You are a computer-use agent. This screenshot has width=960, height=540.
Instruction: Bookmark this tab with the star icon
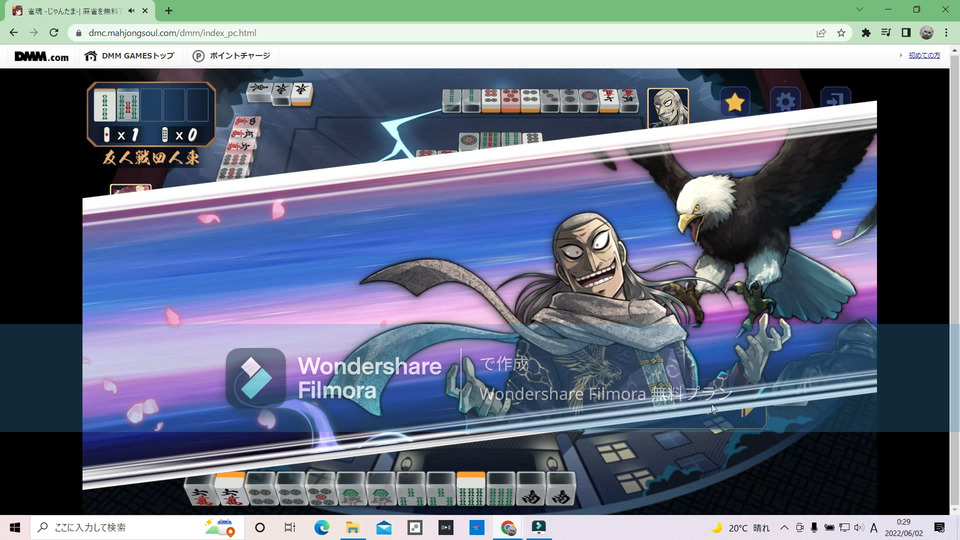pos(841,33)
